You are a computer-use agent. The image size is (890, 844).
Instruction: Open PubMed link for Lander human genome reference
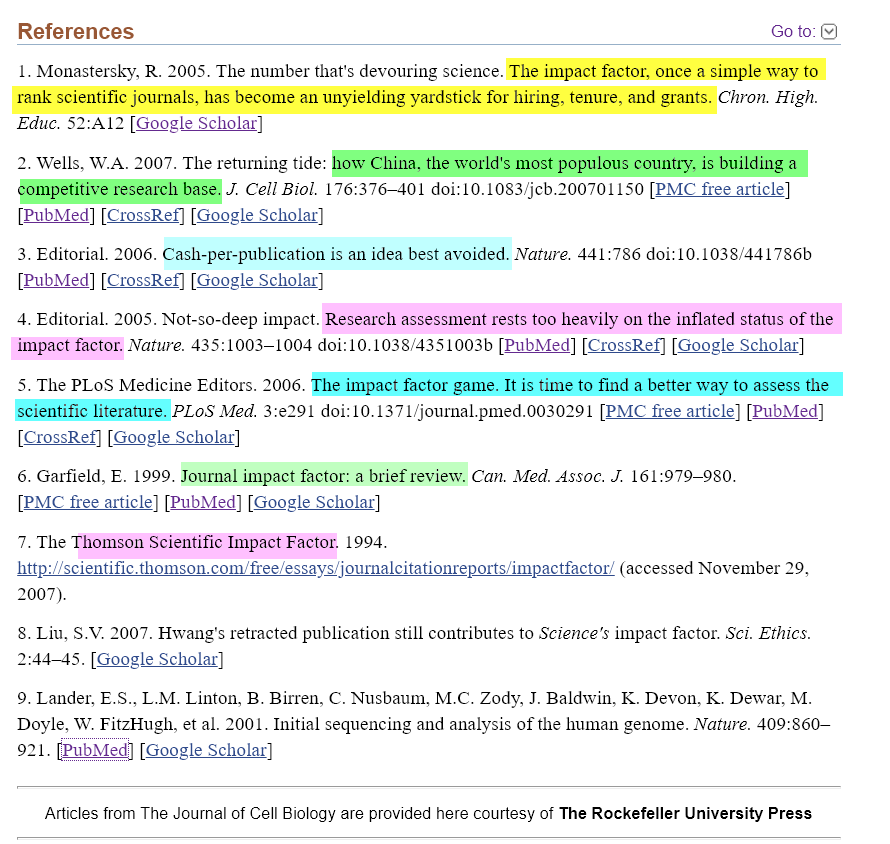tap(95, 750)
